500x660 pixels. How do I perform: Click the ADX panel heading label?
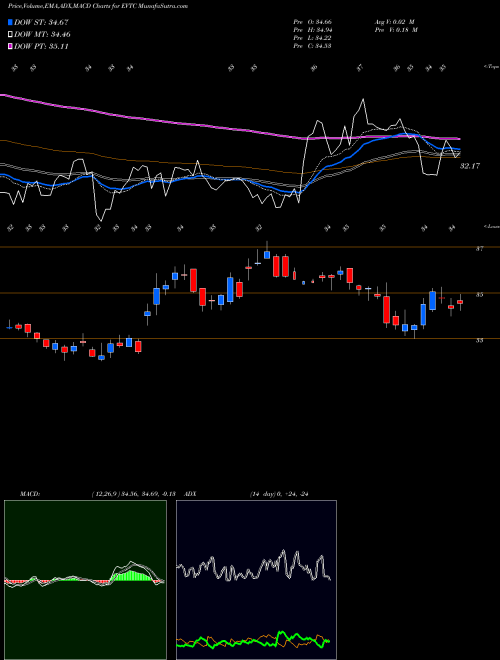[191, 494]
